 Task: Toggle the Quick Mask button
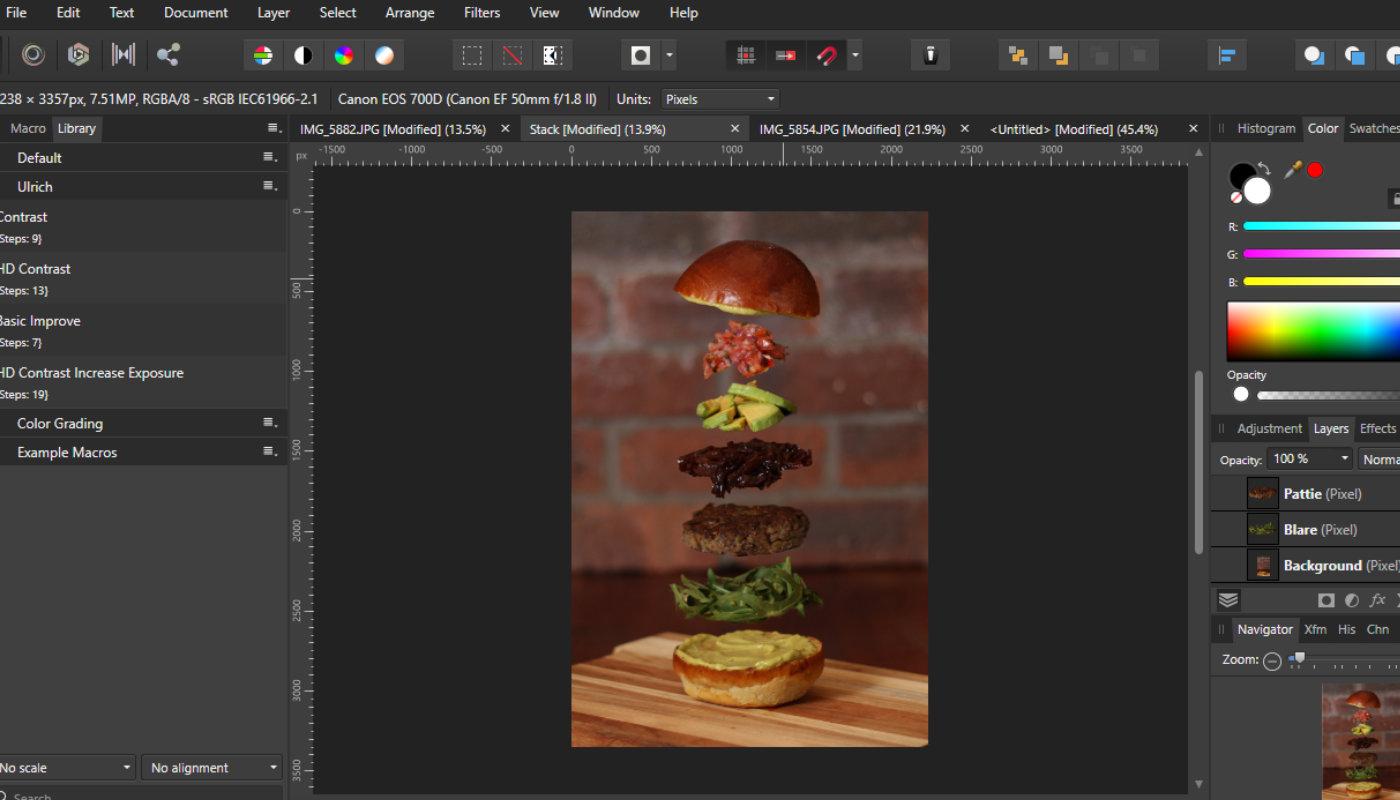point(641,55)
